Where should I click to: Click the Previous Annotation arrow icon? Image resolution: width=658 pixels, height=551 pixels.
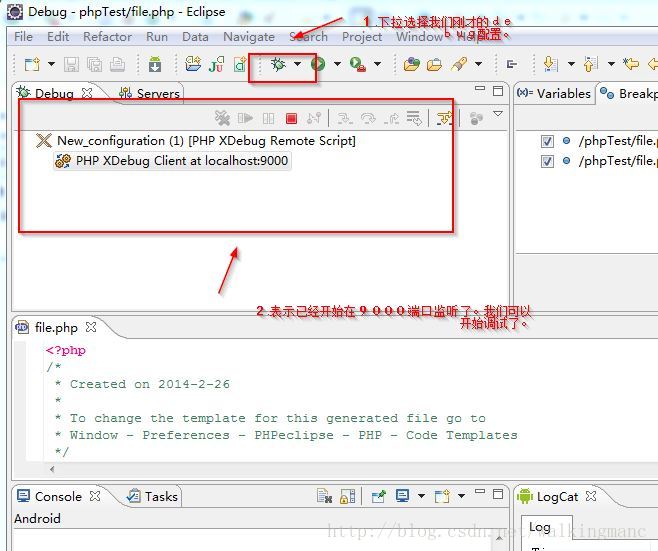point(590,64)
